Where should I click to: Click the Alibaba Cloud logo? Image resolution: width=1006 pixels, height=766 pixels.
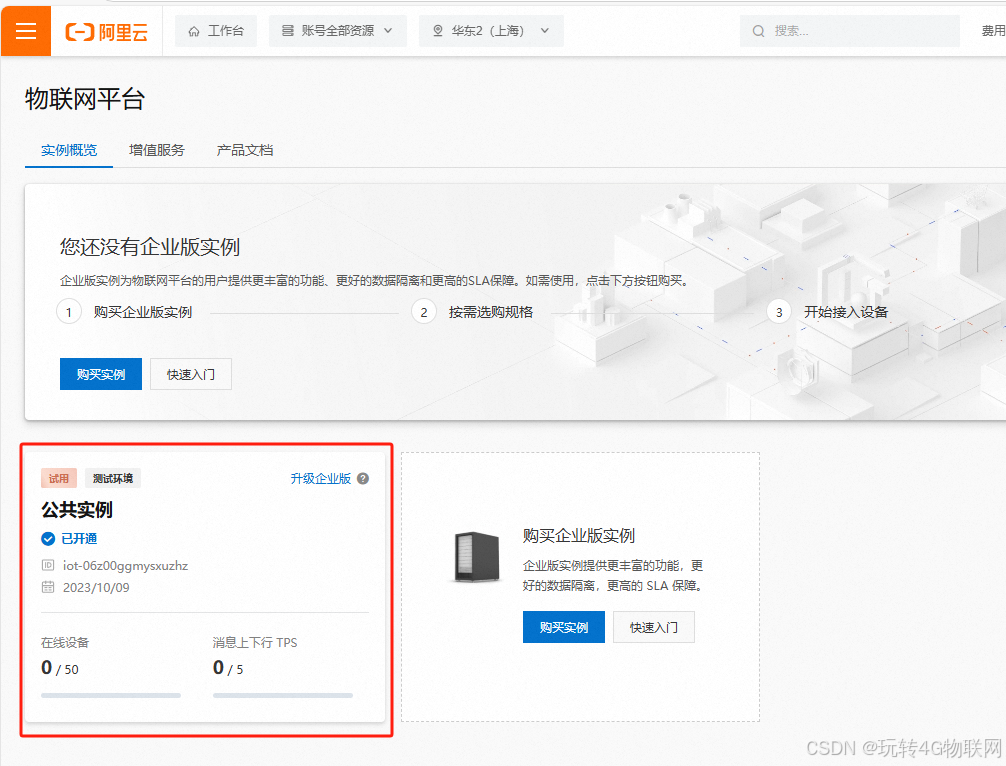pos(107,31)
